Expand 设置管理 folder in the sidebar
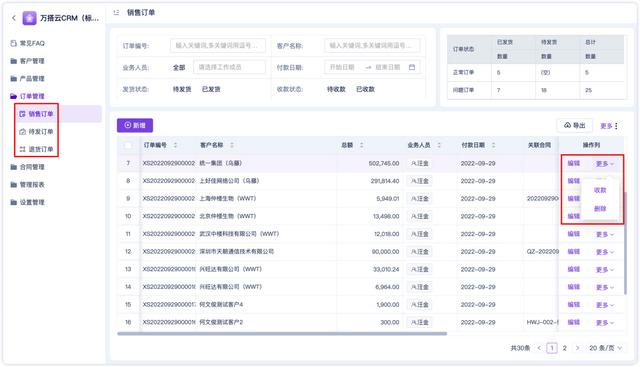The height and width of the screenshot is (367, 640). pyautogui.click(x=27, y=202)
